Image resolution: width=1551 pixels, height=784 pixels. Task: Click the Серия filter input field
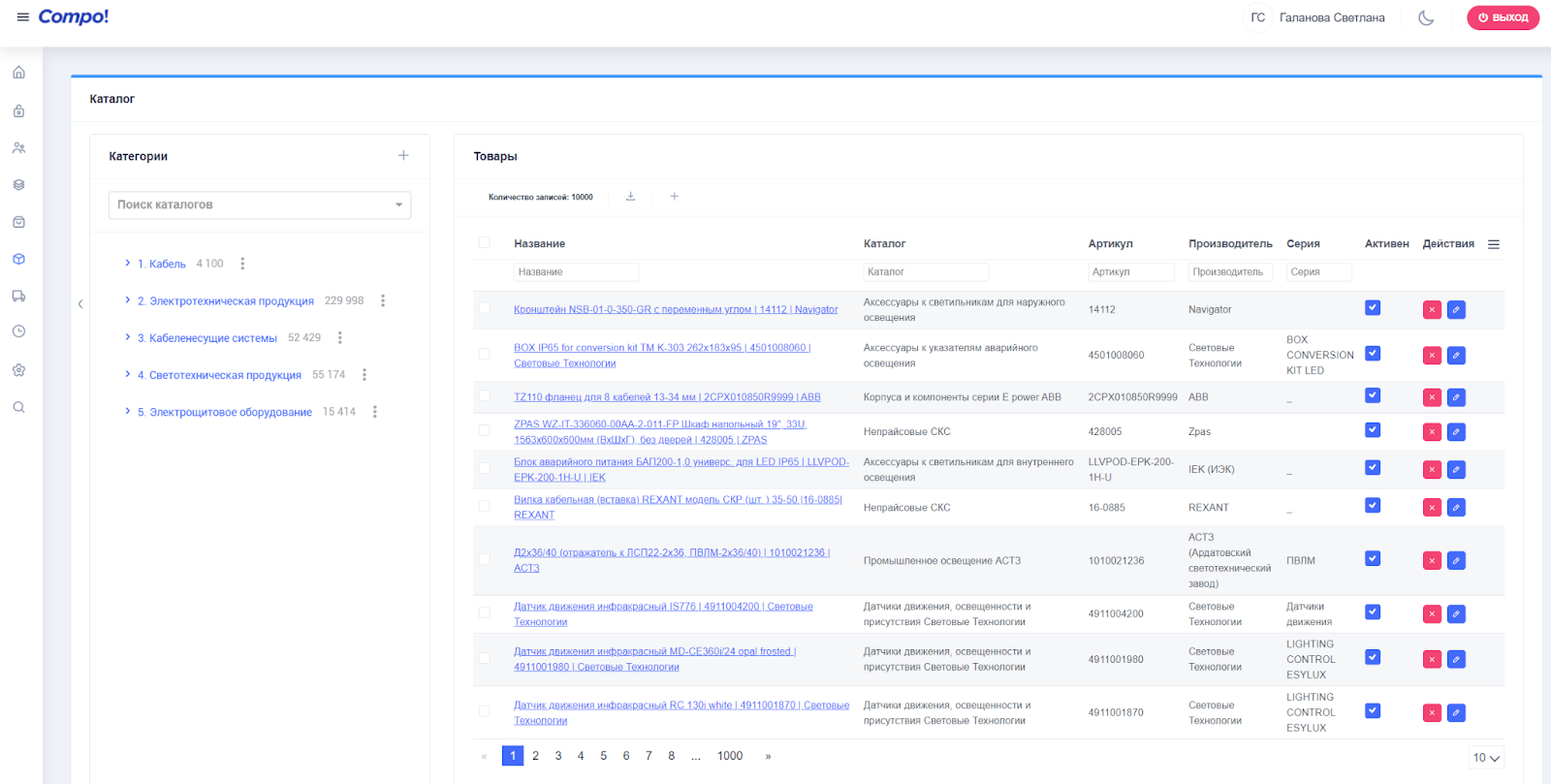(1318, 272)
